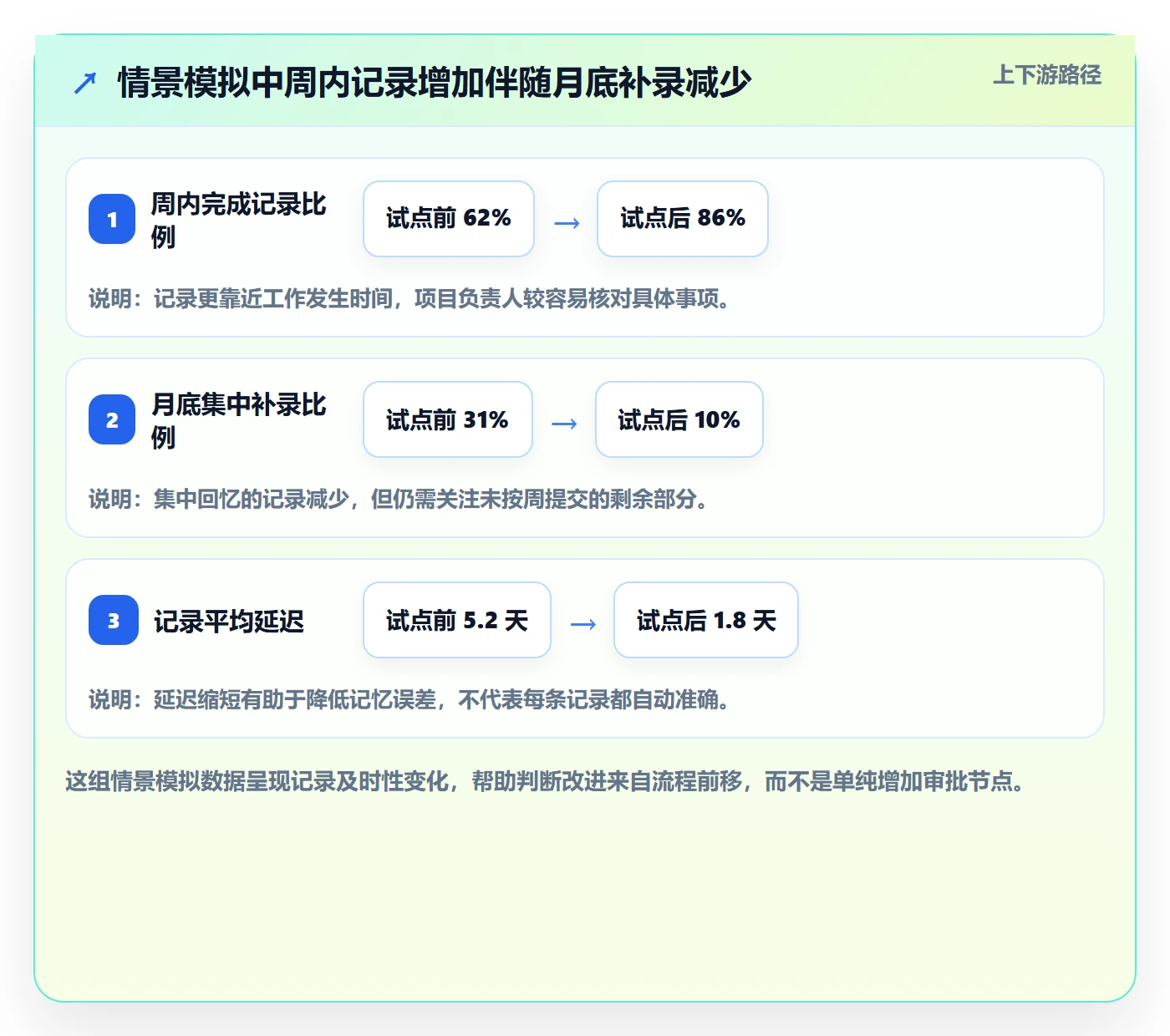1170x1036 pixels.
Task: Select the 试点后 1.8 天 value pill
Action: pos(706,620)
